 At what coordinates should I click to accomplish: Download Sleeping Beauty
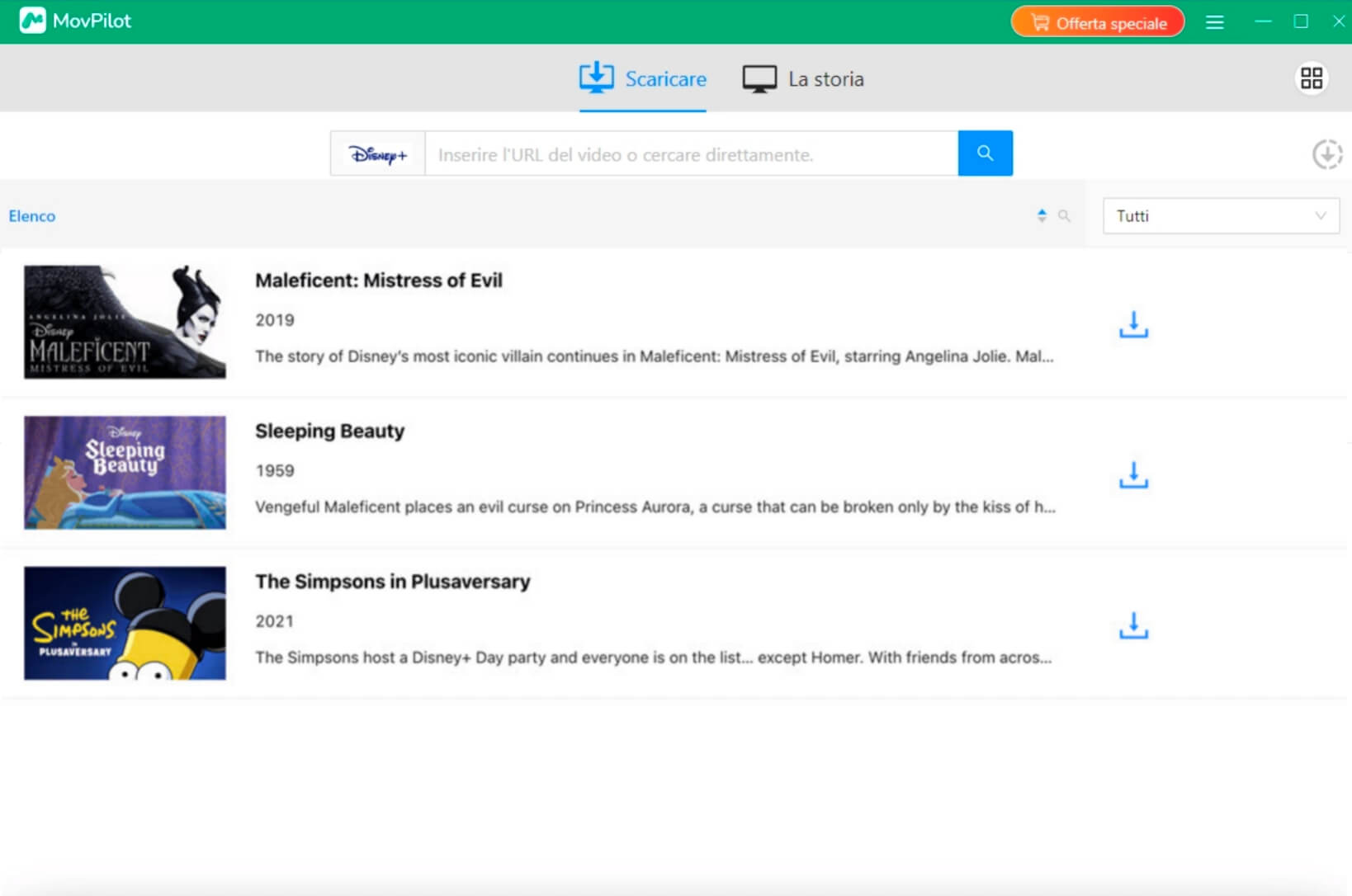[1133, 475]
